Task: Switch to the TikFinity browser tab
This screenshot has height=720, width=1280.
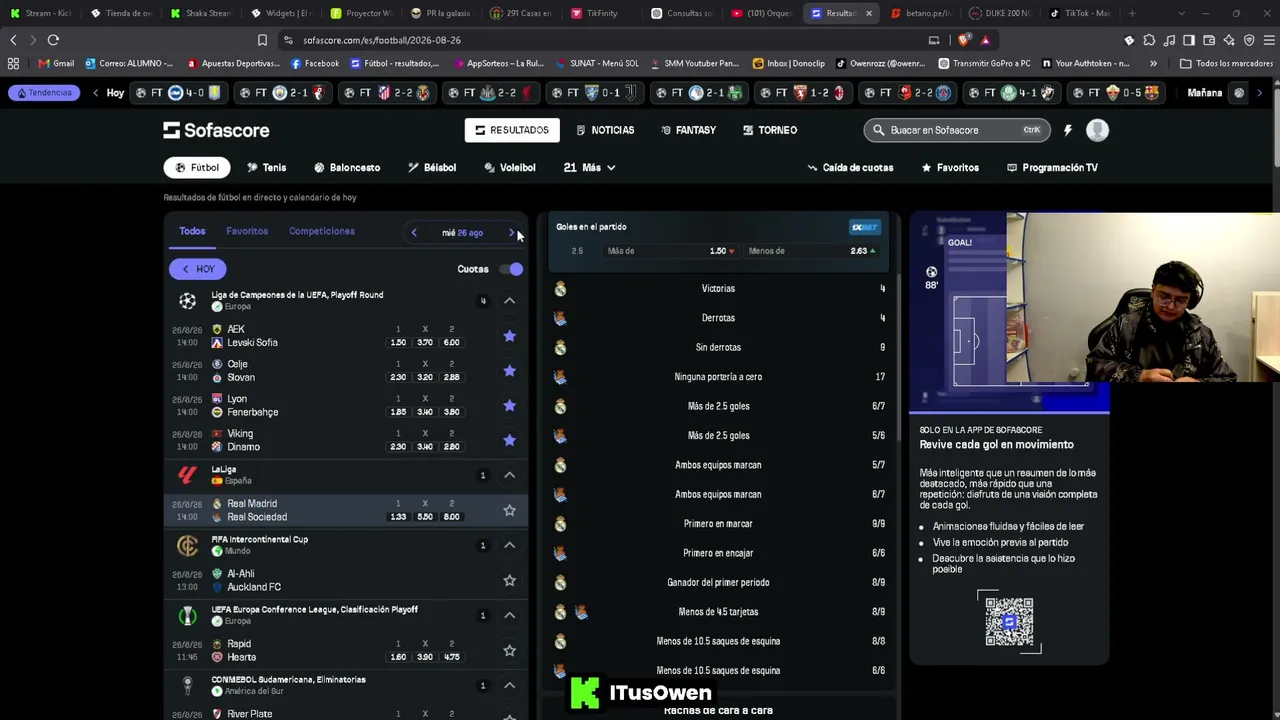Action: [x=594, y=13]
